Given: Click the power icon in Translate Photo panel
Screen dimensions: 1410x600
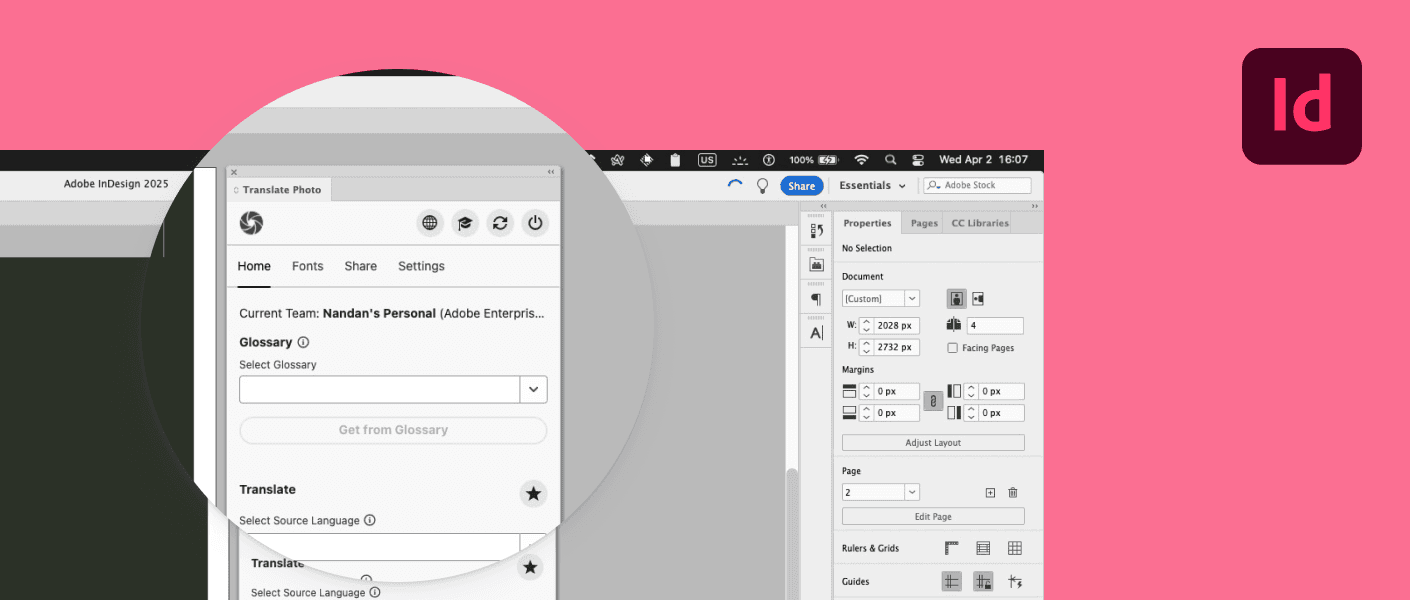Looking at the screenshot, I should [x=535, y=223].
